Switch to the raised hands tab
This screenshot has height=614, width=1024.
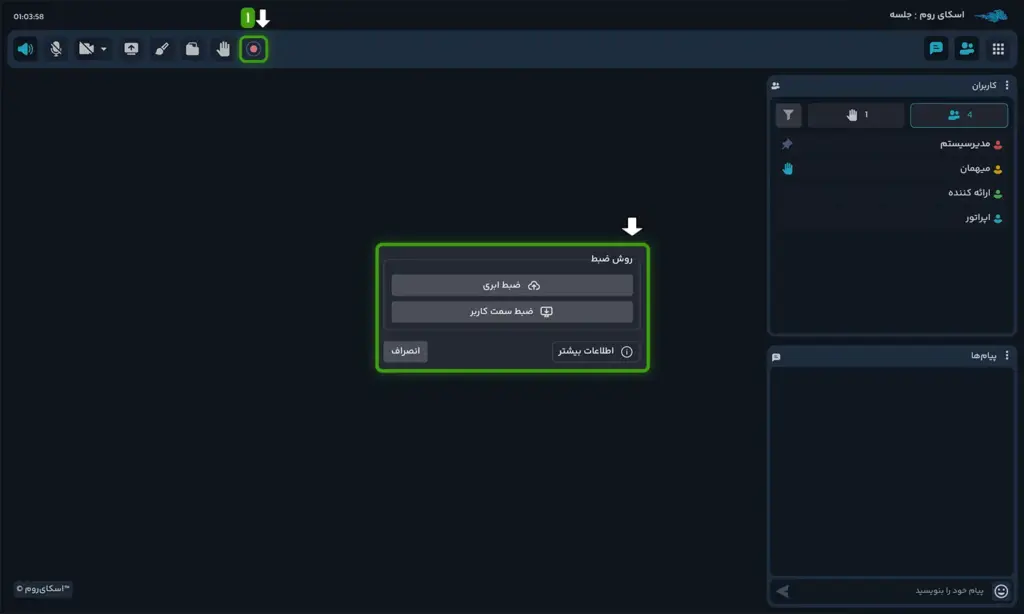856,115
